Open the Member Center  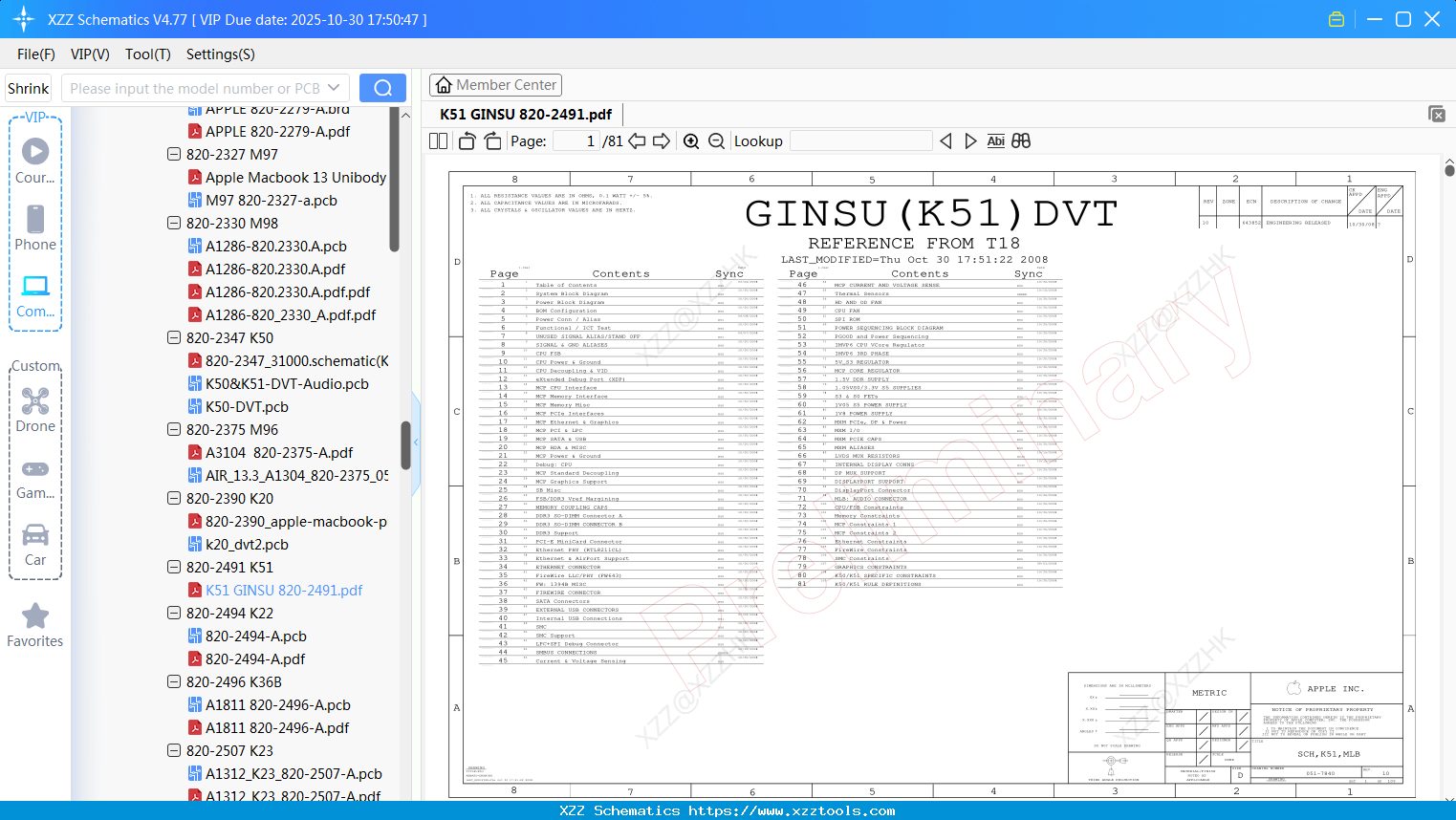(x=495, y=85)
